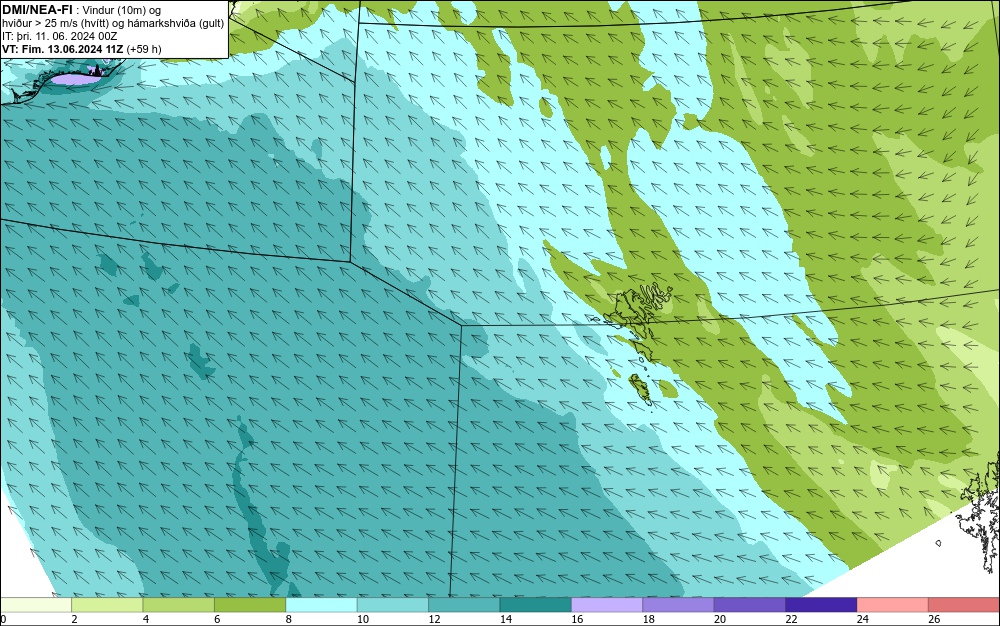Click the 18-20 m/s purple legend swatch

[679, 605]
